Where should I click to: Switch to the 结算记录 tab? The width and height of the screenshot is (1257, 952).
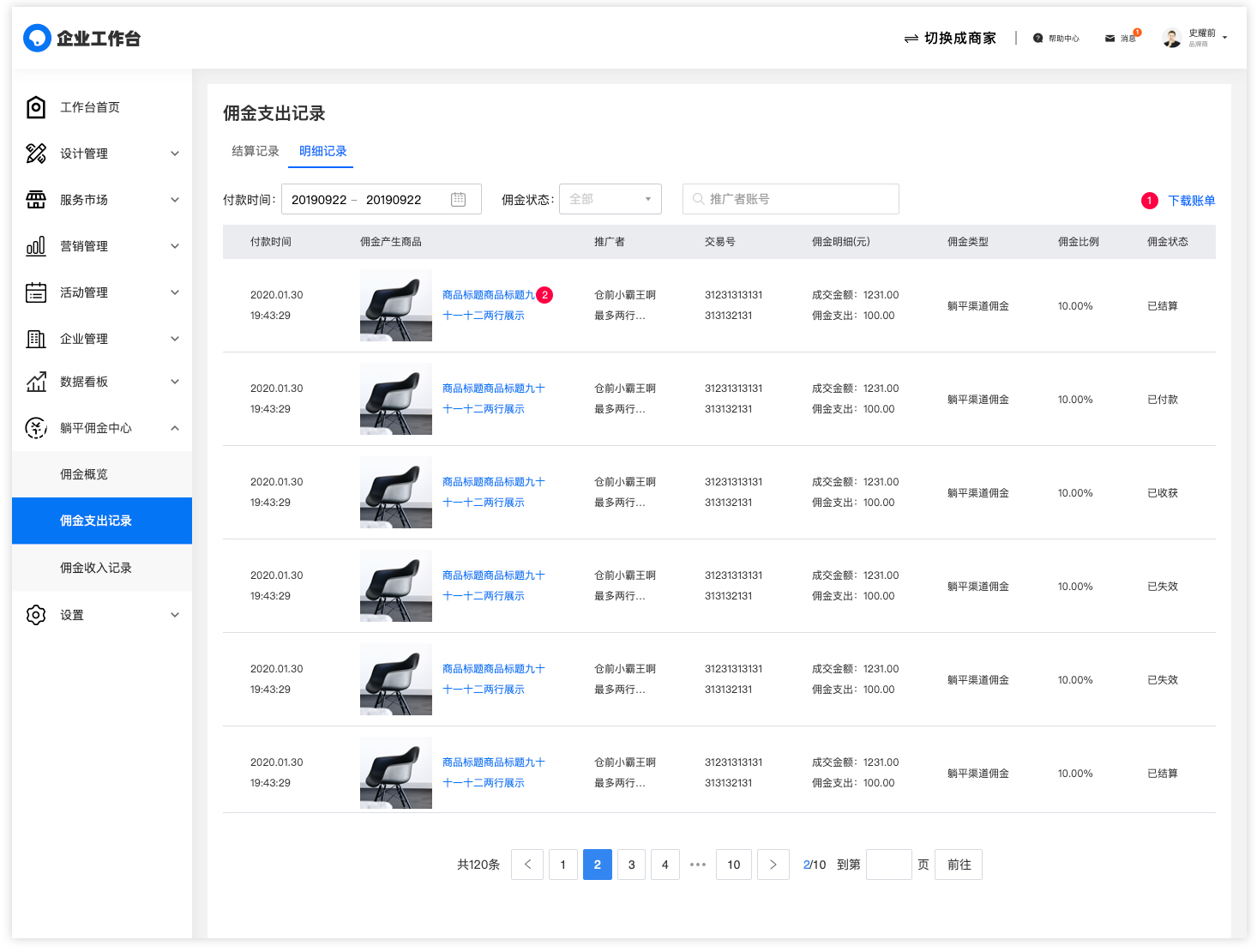(256, 151)
